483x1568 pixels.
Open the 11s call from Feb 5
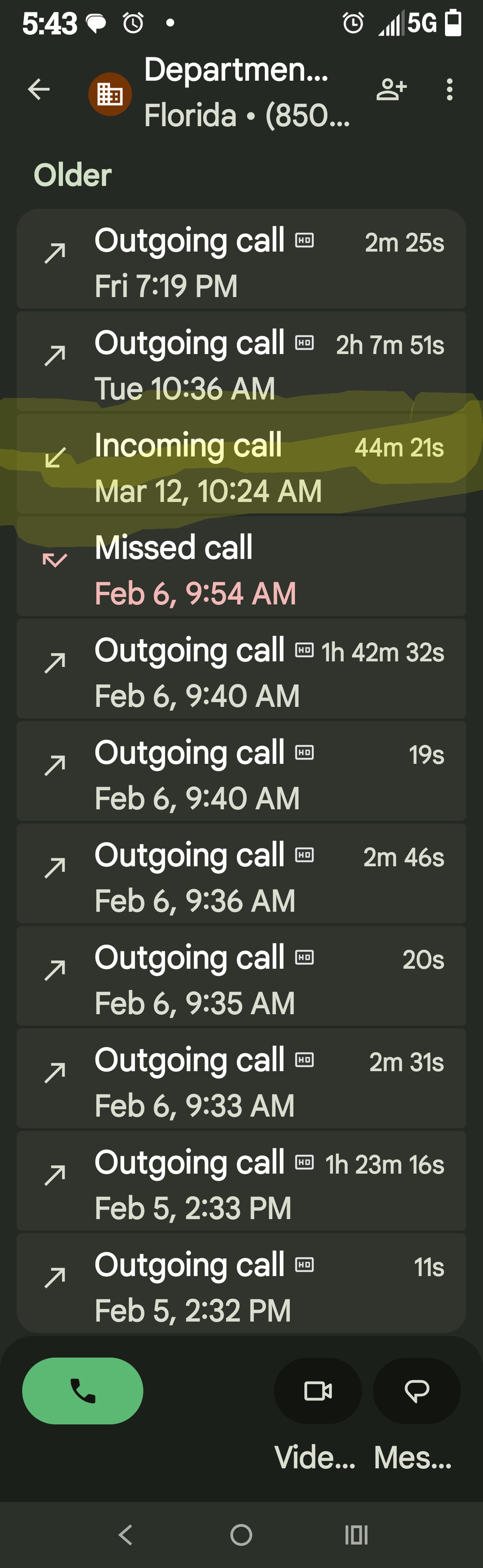click(241, 1284)
